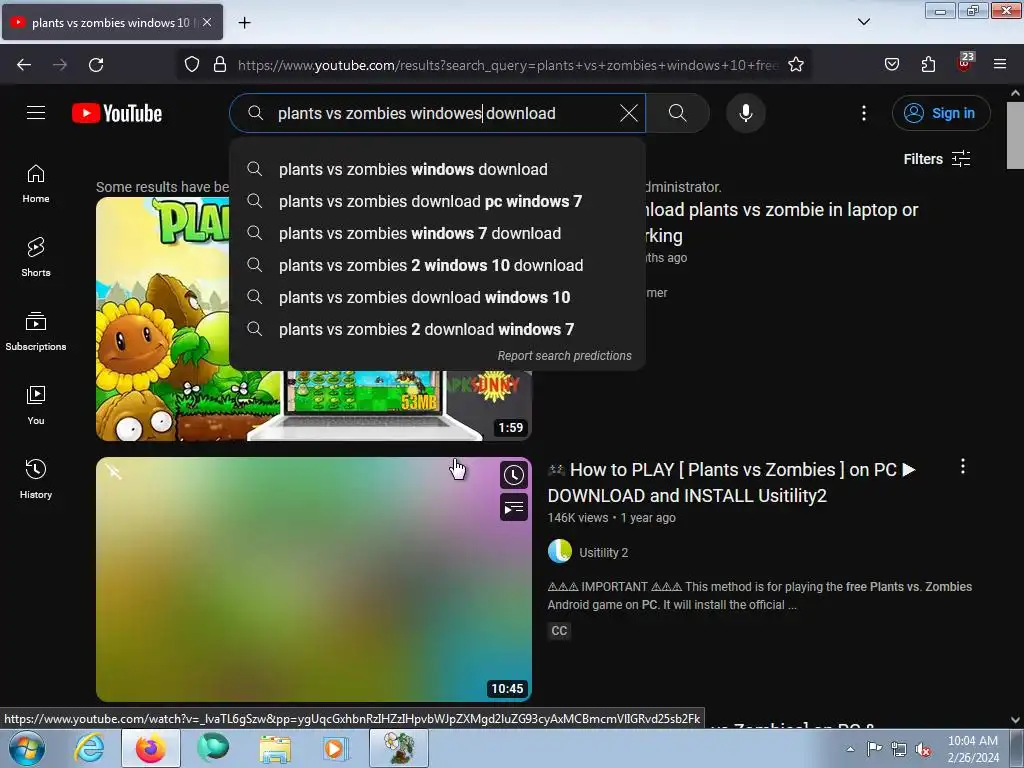Open Windows Media Player from taskbar

tap(335, 748)
